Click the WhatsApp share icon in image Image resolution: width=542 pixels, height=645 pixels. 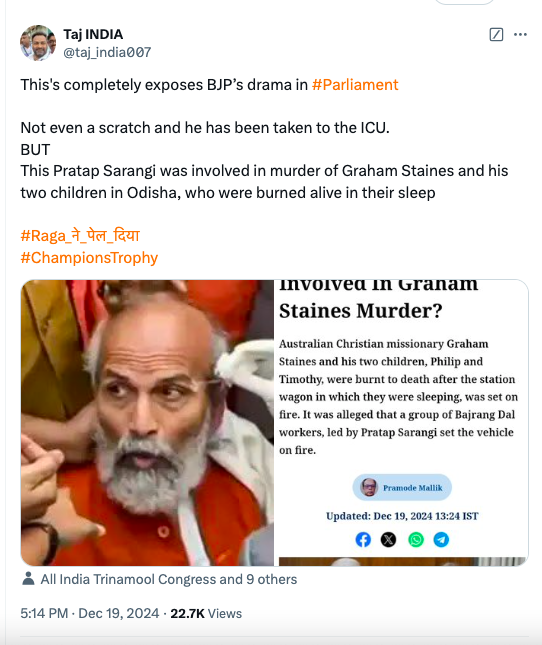pos(416,539)
